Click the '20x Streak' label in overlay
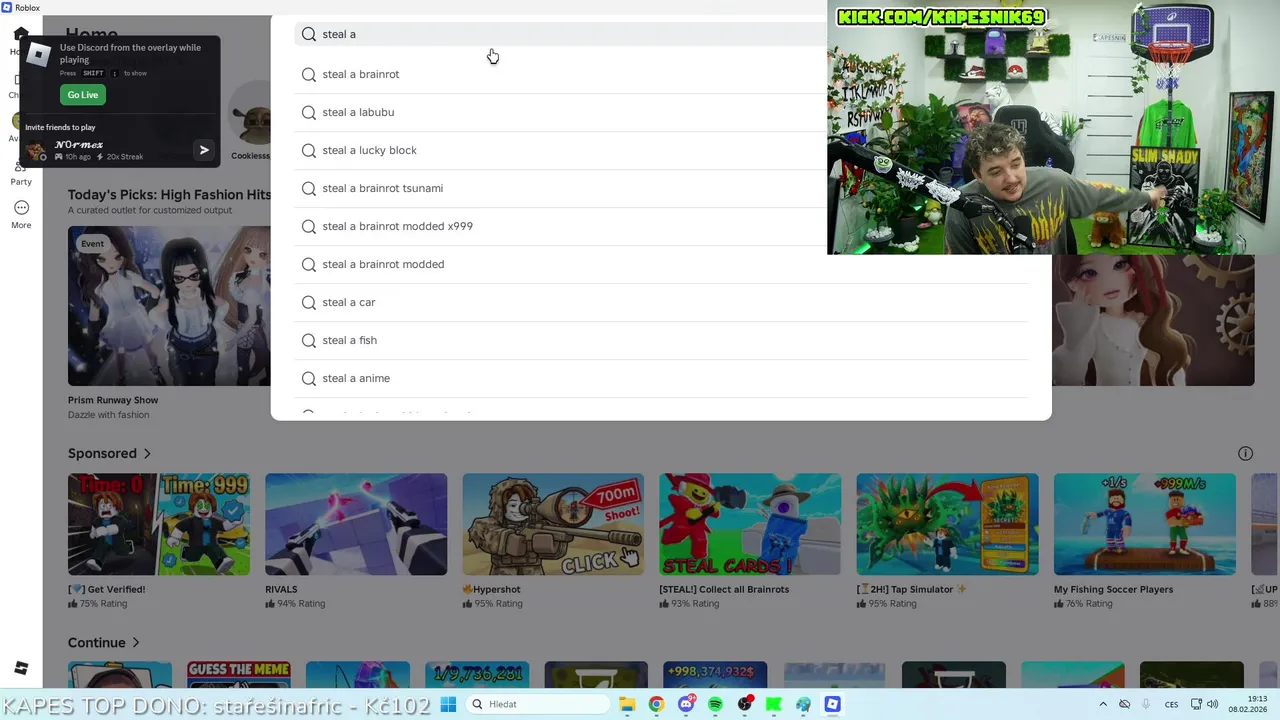Viewport: 1280px width, 720px height. tap(125, 157)
